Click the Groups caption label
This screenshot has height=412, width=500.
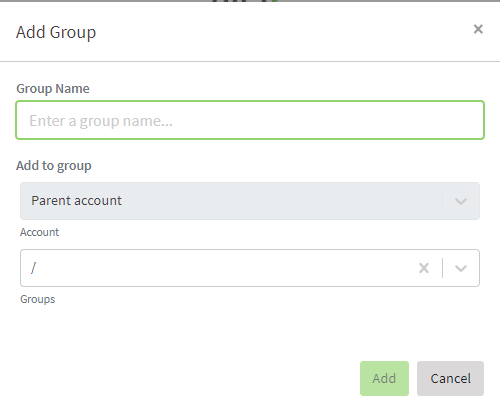(38, 299)
